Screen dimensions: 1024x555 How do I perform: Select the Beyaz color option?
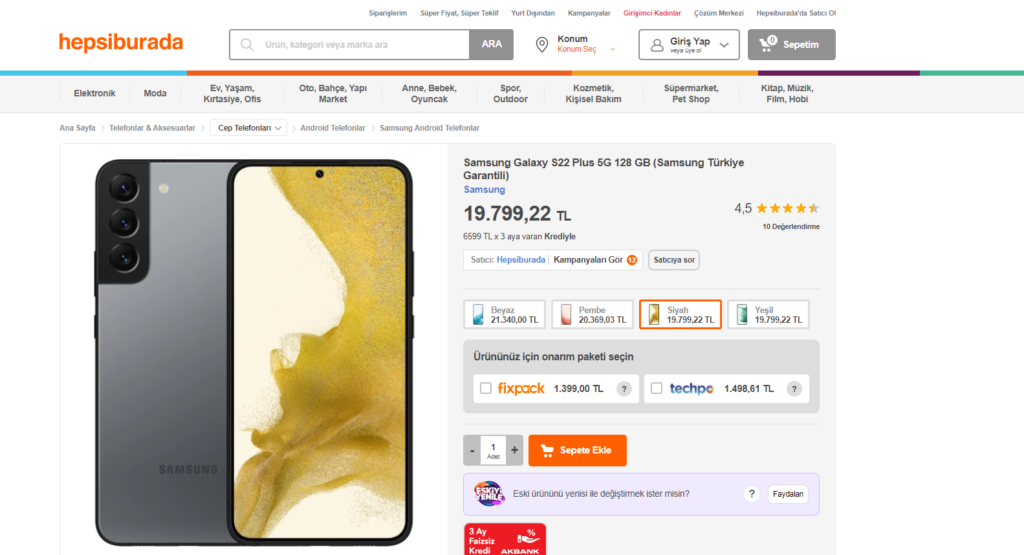coord(505,315)
